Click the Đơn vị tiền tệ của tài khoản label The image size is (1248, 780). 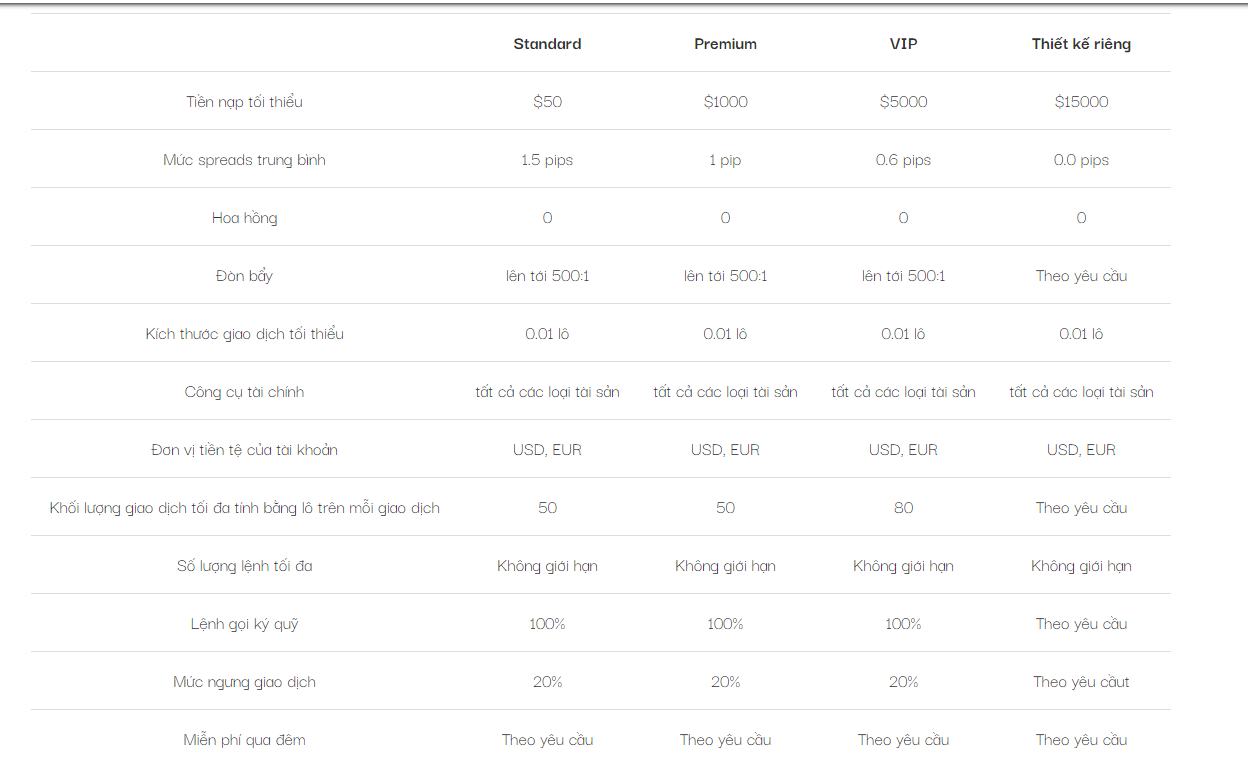click(244, 450)
